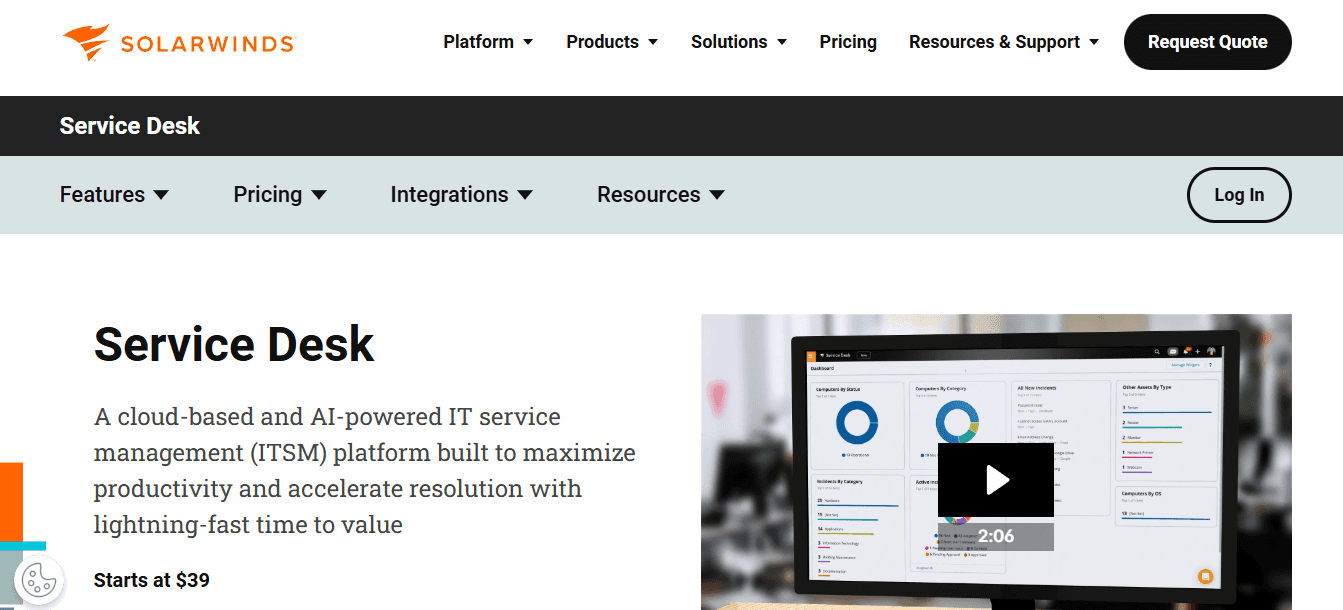Open the Platform dropdown
The height and width of the screenshot is (610, 1343).
click(487, 41)
